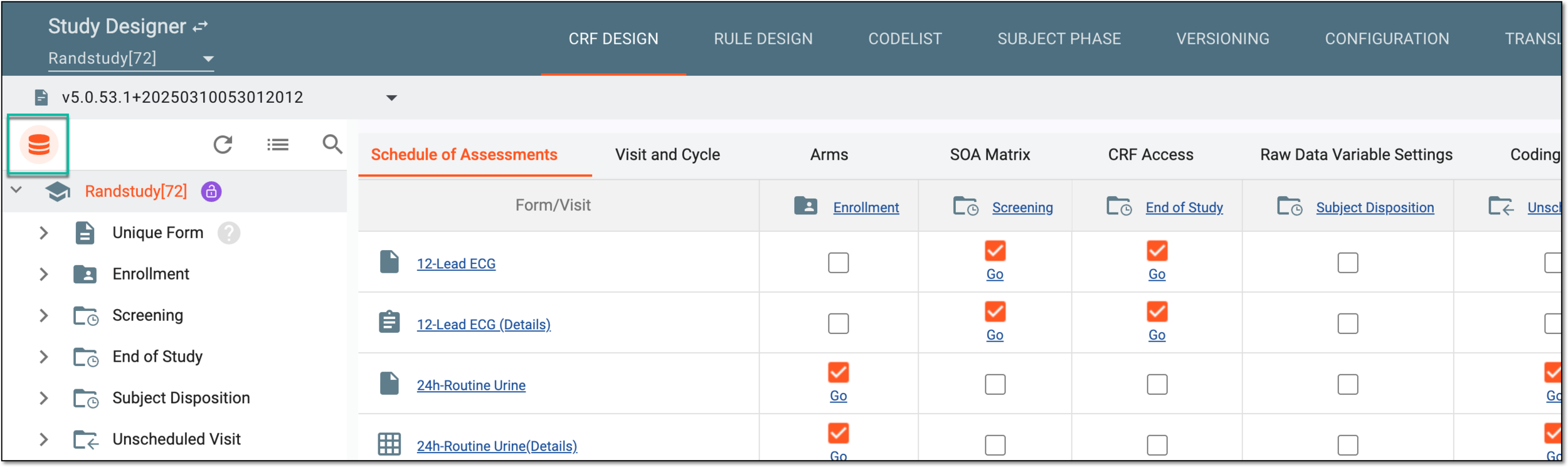Click the 24h-Routine Urine(Details) grid icon
Viewport: 1568px width, 467px height.
click(x=389, y=444)
